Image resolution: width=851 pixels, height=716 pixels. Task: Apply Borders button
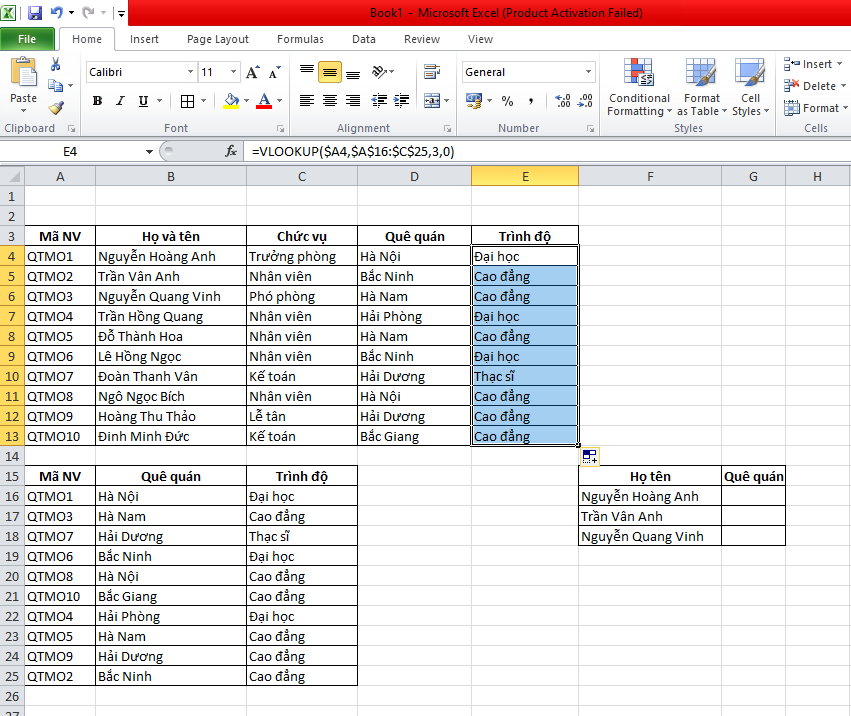[x=187, y=101]
